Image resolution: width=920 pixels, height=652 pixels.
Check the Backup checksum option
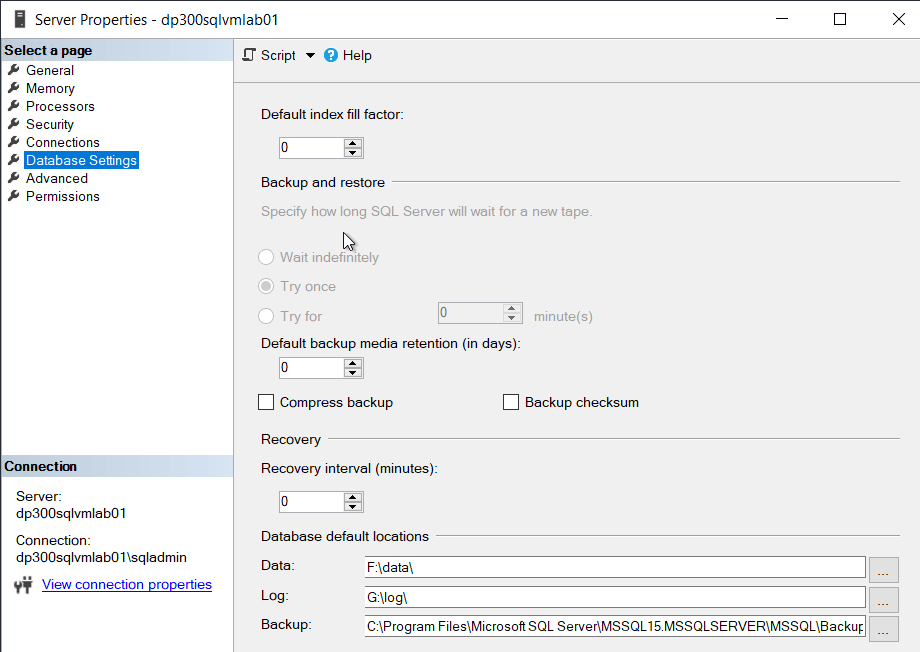point(511,402)
